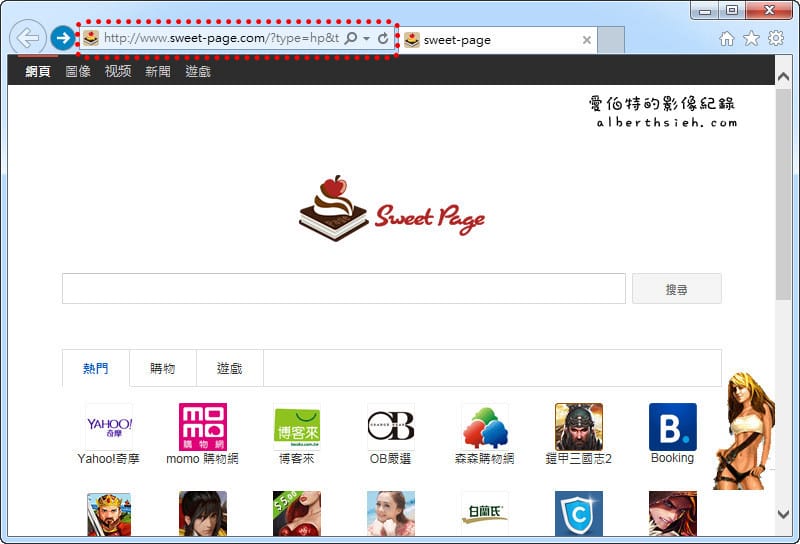Image resolution: width=800 pixels, height=544 pixels.
Task: Click the Yahoo!奇摩 text label
Action: (109, 459)
